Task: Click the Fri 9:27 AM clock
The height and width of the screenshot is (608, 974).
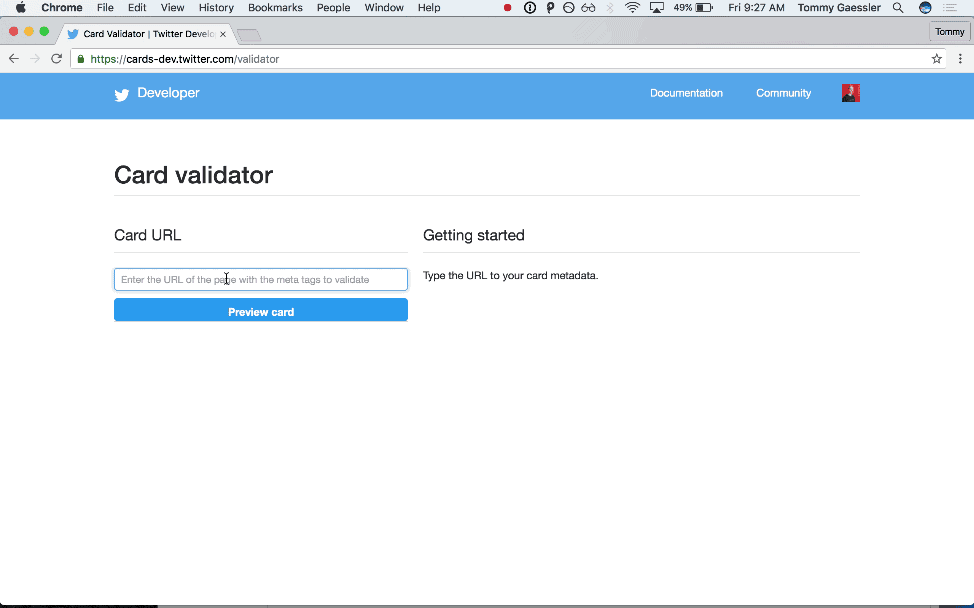Action: pos(756,7)
